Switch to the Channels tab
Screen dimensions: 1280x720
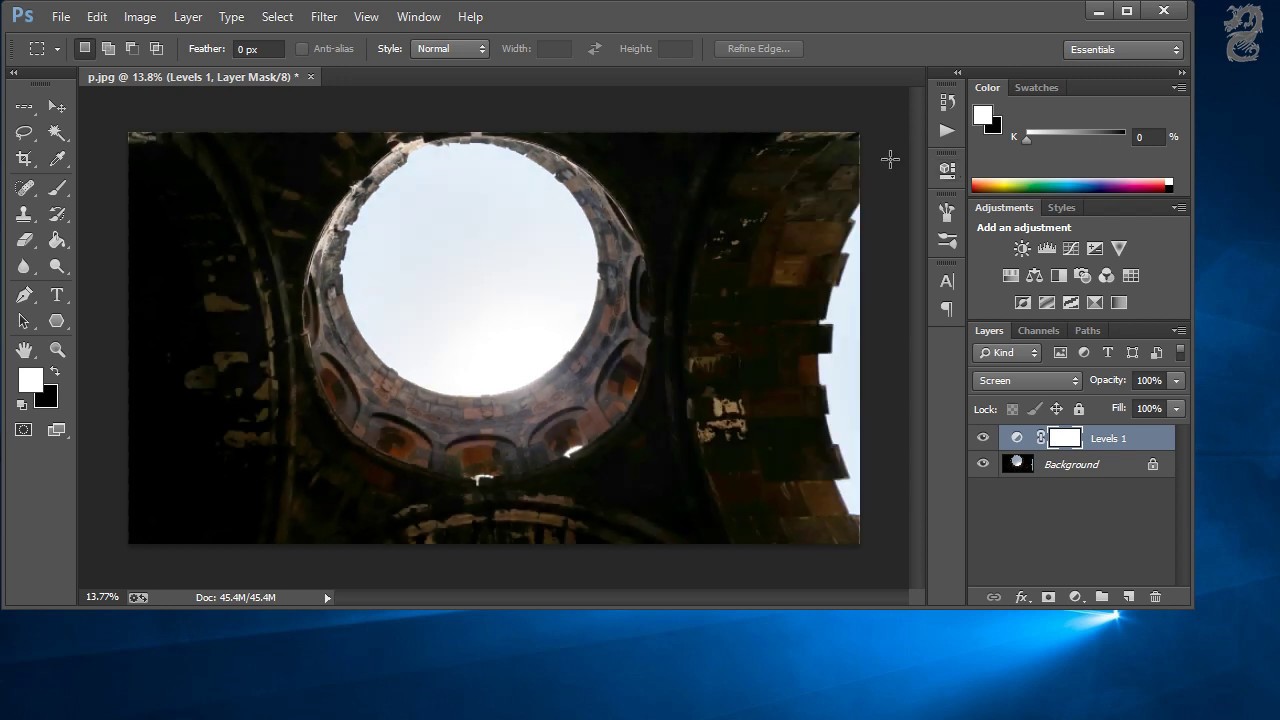pyautogui.click(x=1038, y=331)
